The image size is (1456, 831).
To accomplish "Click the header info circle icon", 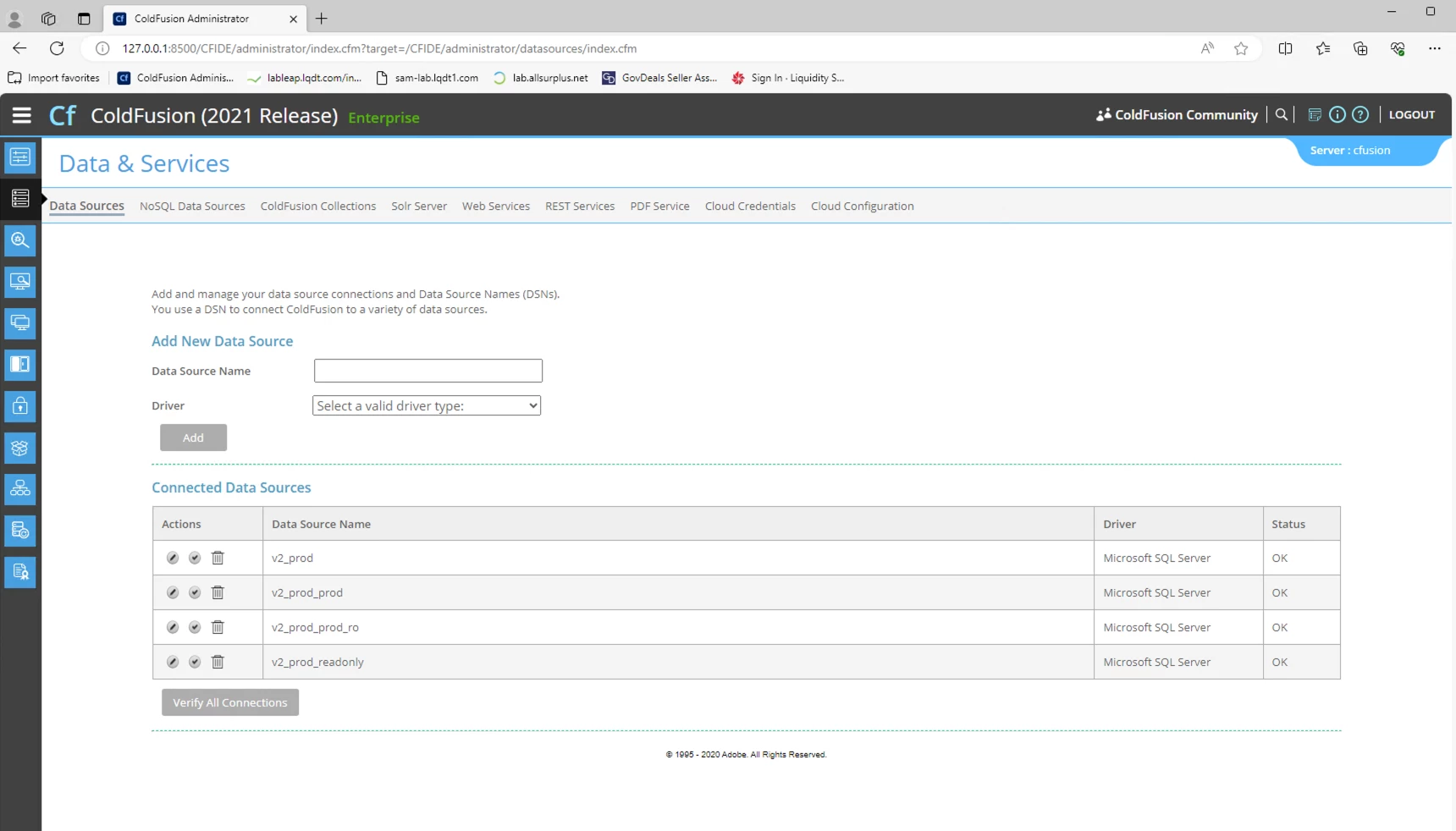I will tap(1337, 114).
